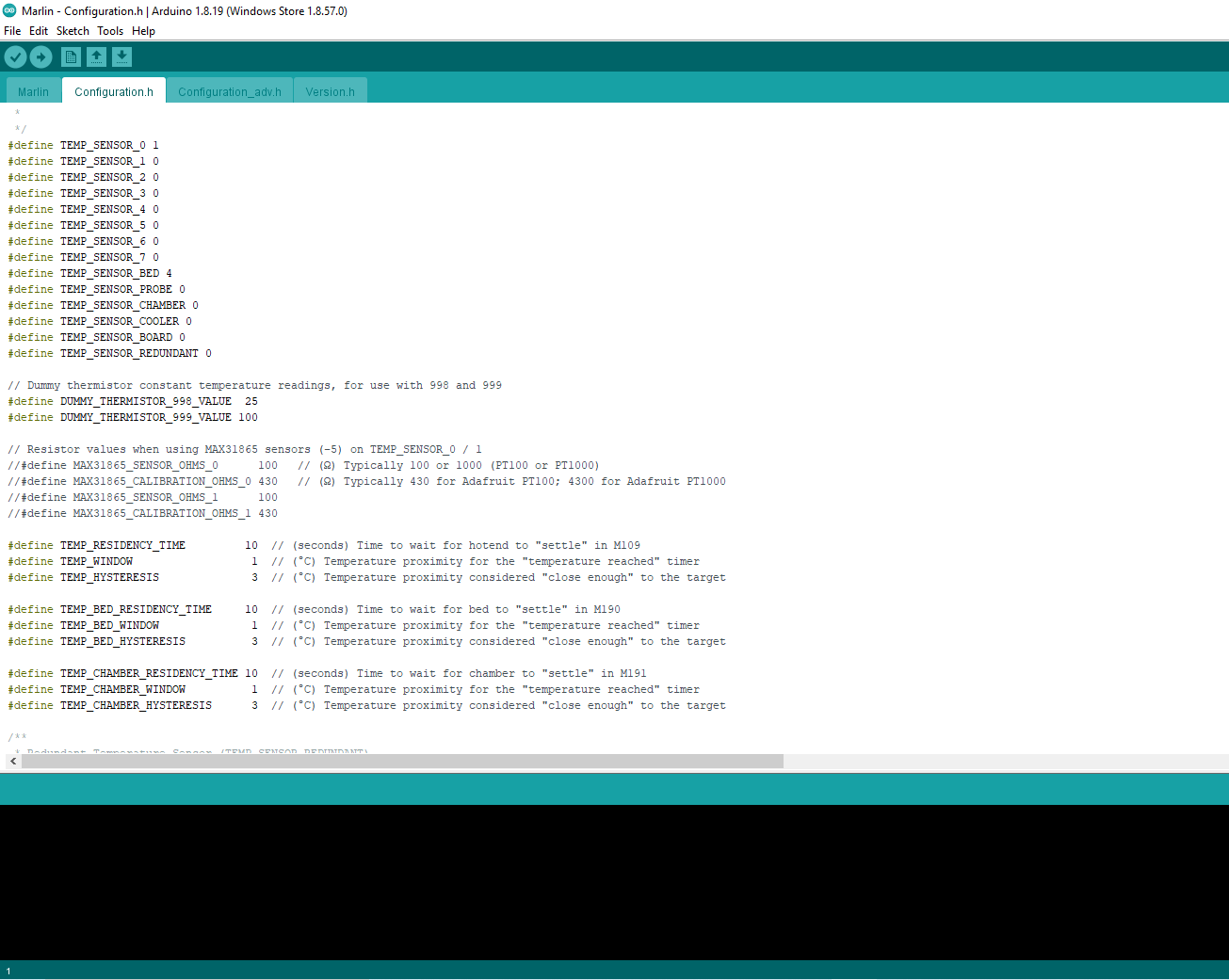Click the TEMP_SENSOR_6 define line
The height and width of the screenshot is (980, 1229).
coord(84,241)
